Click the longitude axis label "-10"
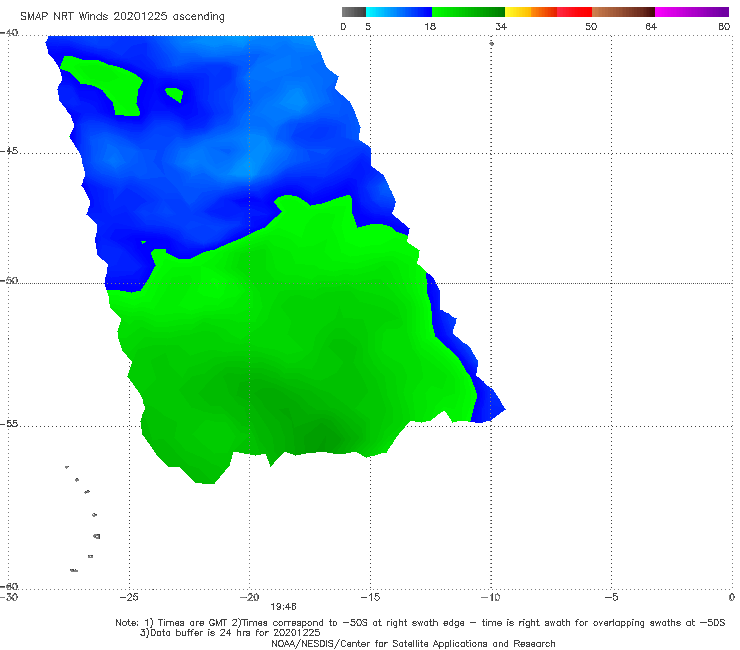This screenshot has width=740, height=650. pyautogui.click(x=491, y=597)
